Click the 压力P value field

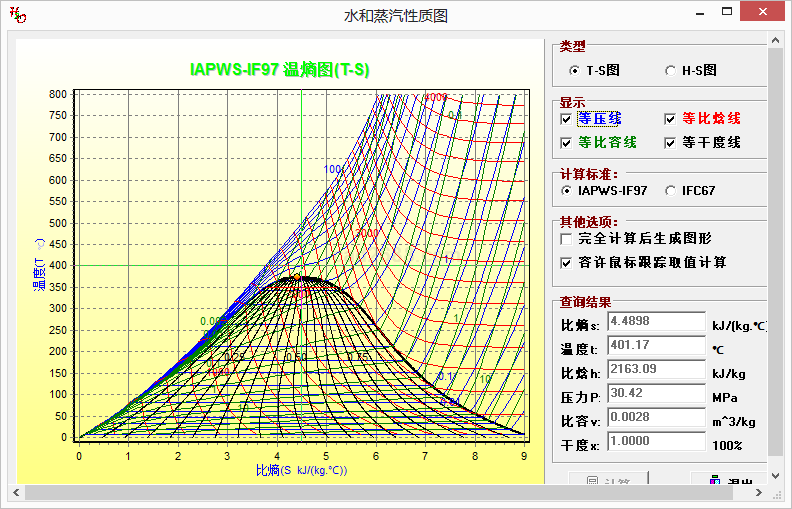point(656,394)
